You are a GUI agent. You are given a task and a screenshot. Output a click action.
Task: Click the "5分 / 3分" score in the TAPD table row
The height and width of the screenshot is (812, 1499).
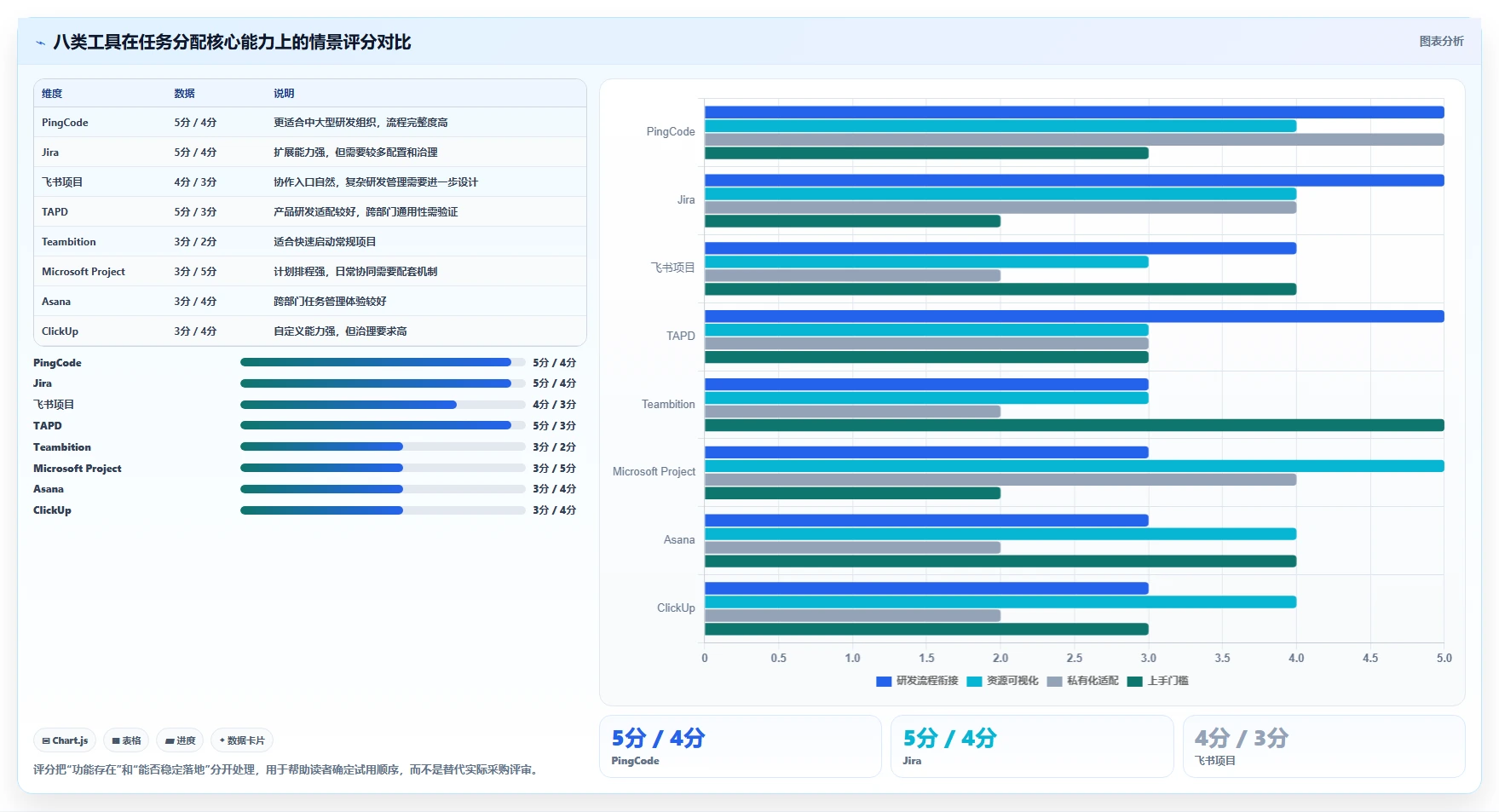(x=195, y=212)
